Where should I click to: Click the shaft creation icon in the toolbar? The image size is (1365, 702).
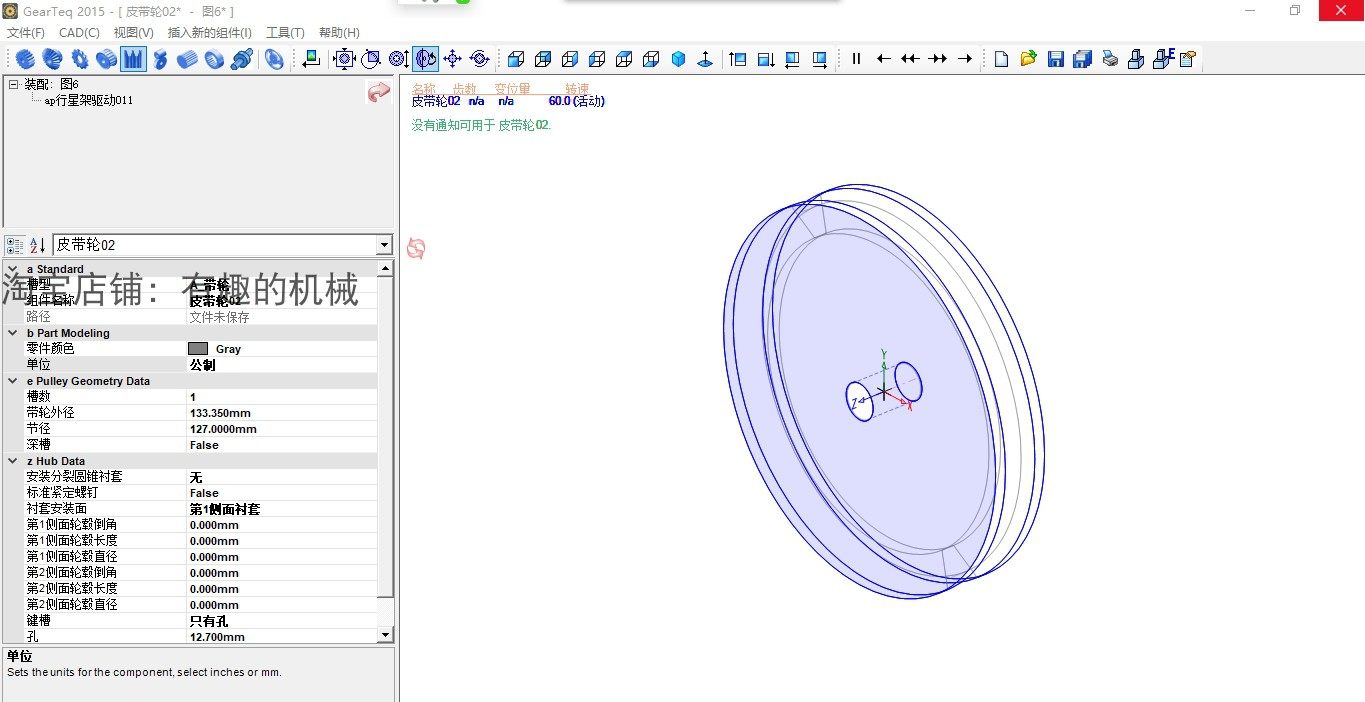[x=242, y=58]
